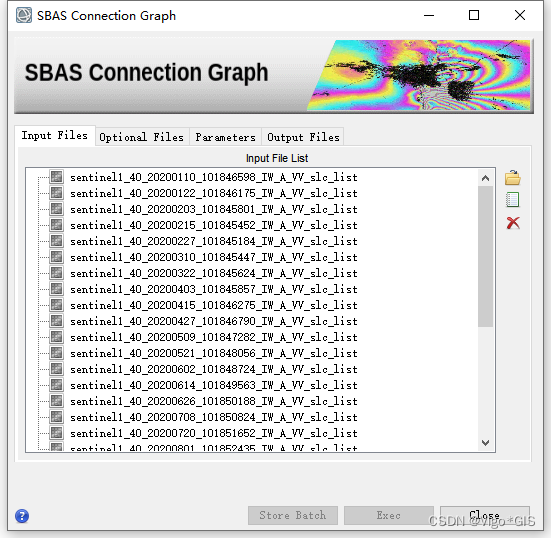Select sentinel1_40_20200110_101846598_IW_A_VV_slc_list
The height and width of the screenshot is (538, 551).
(x=214, y=177)
